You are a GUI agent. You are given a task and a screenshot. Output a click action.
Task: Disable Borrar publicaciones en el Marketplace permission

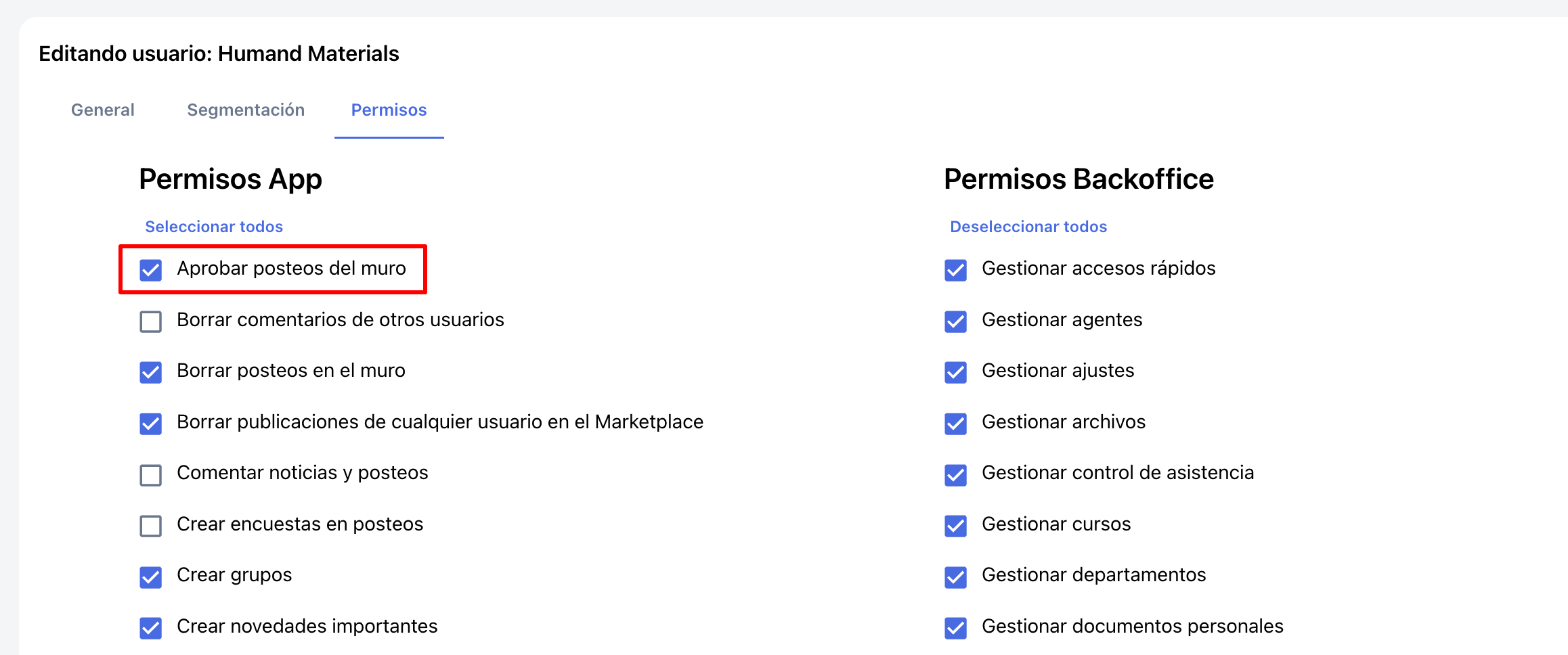tap(150, 424)
